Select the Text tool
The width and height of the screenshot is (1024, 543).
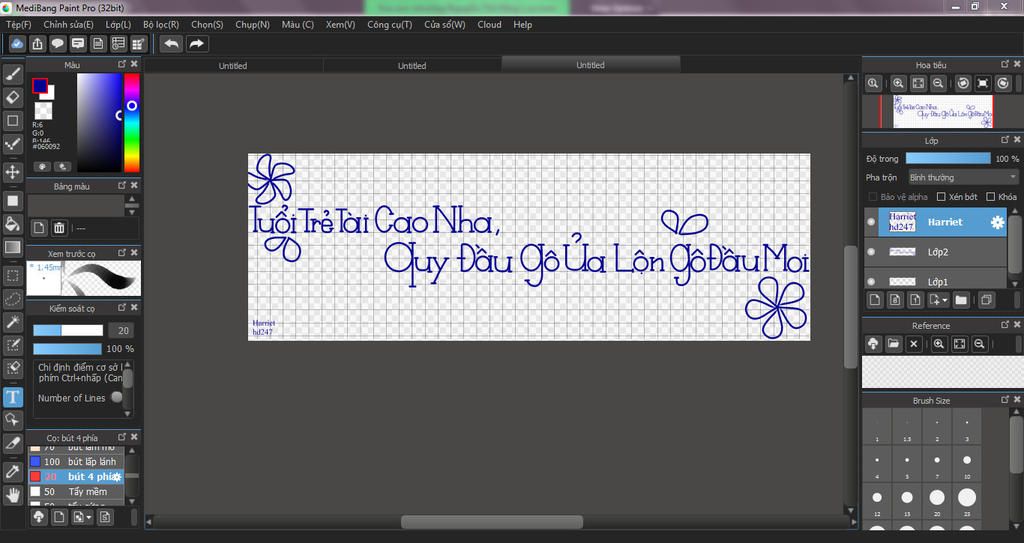12,397
